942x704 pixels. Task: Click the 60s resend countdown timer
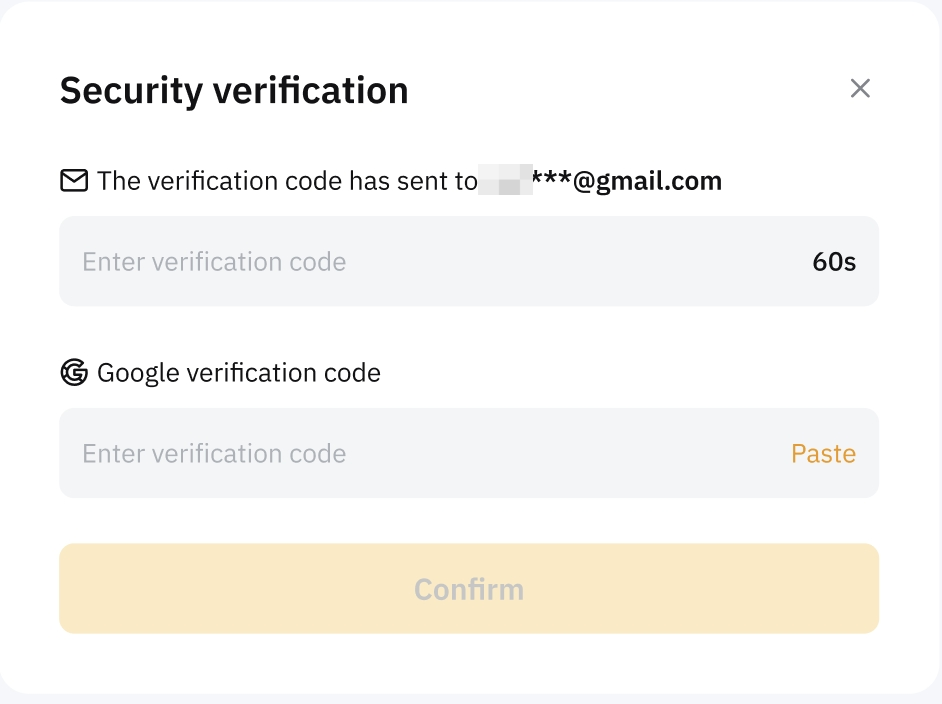834,262
